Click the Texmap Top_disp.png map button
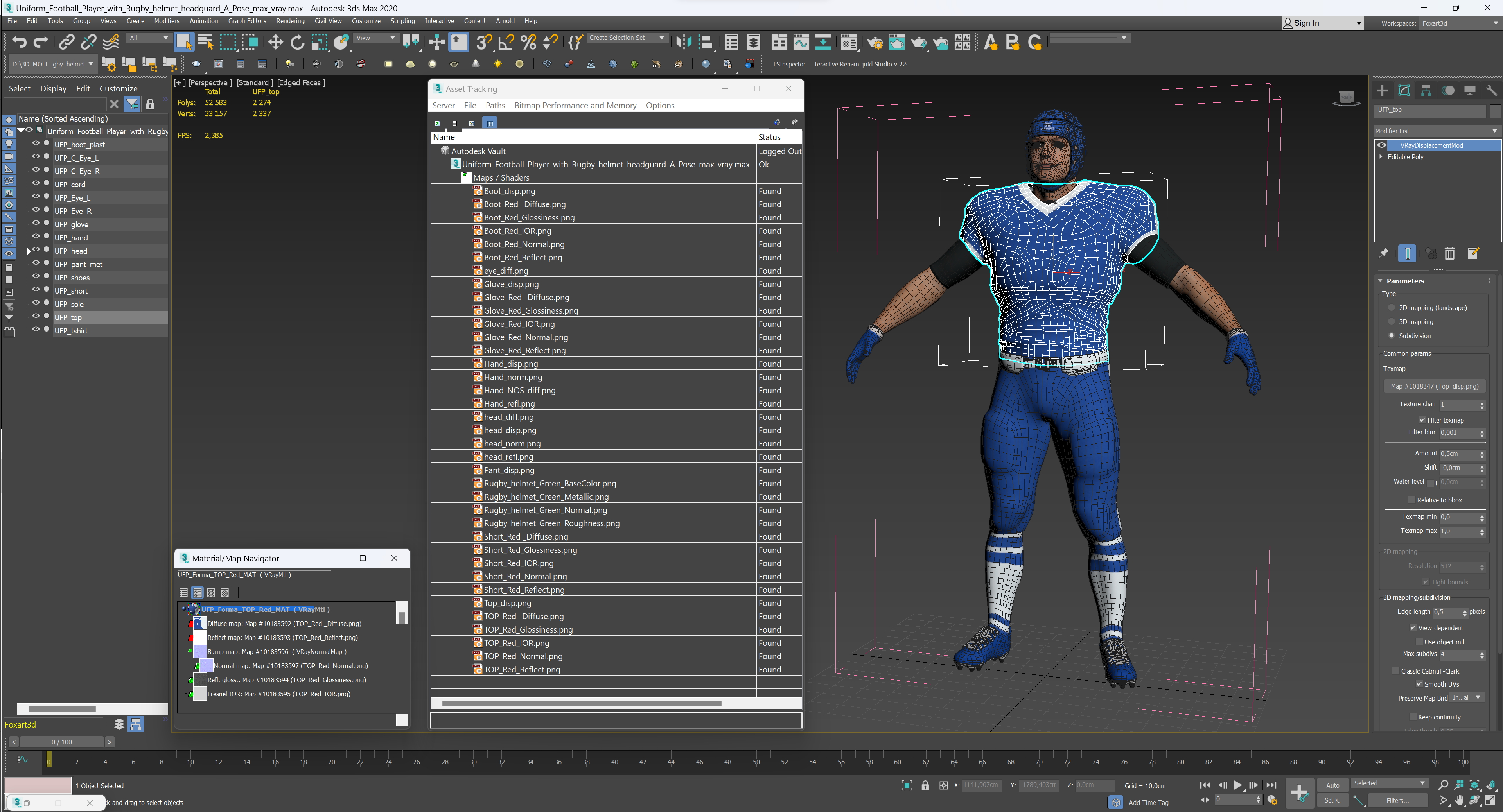1503x812 pixels. tap(1434, 386)
